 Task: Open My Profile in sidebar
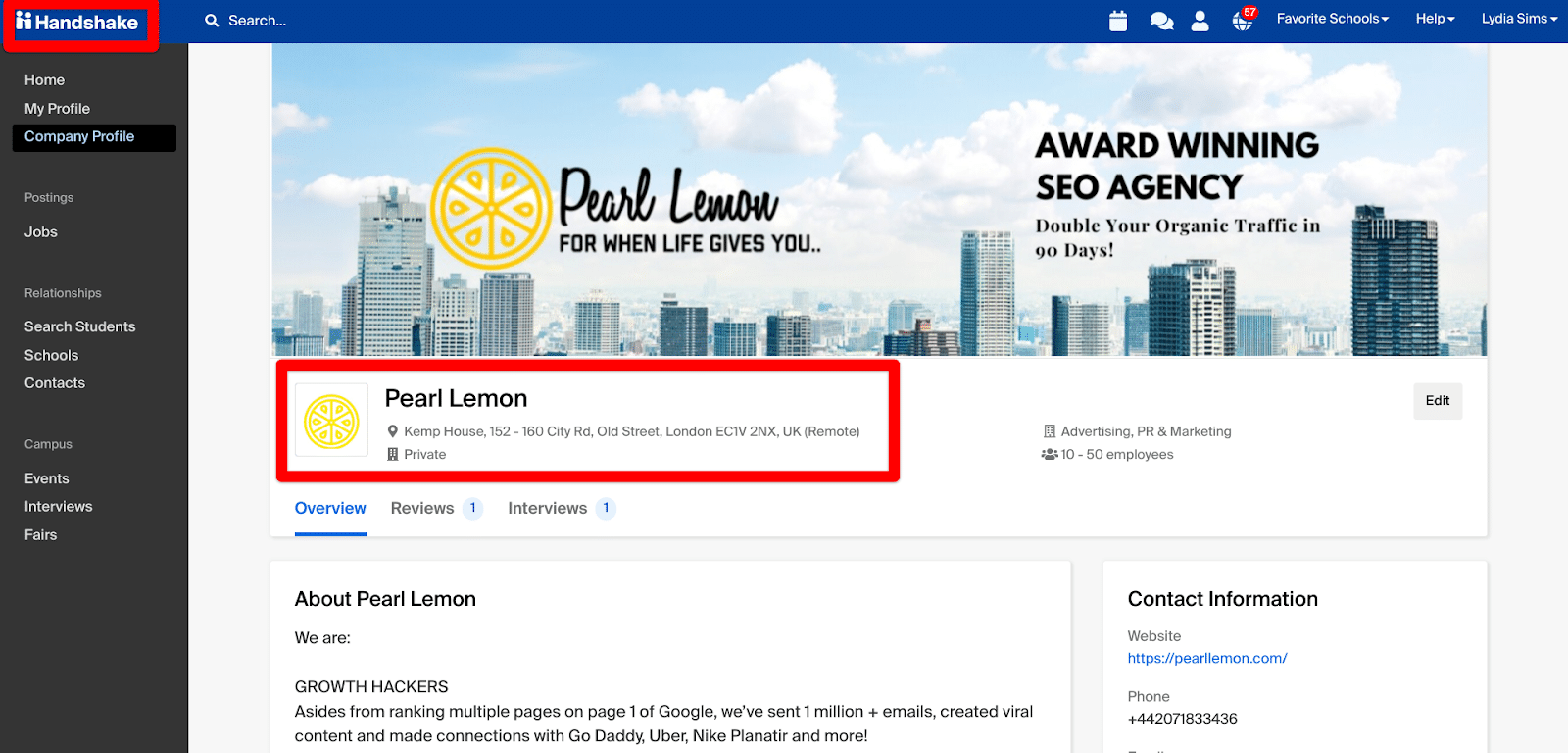coord(57,109)
